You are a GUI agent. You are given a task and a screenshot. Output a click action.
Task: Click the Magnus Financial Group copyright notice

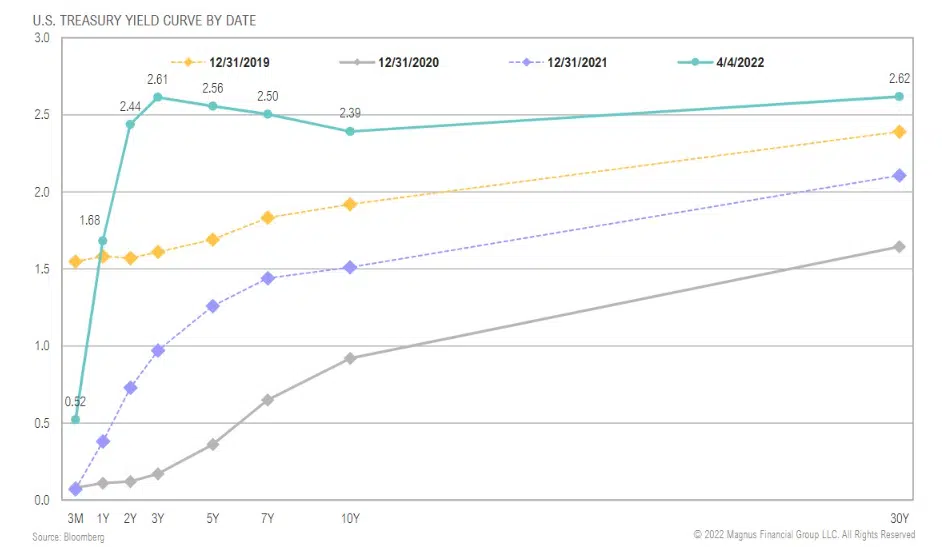click(804, 535)
